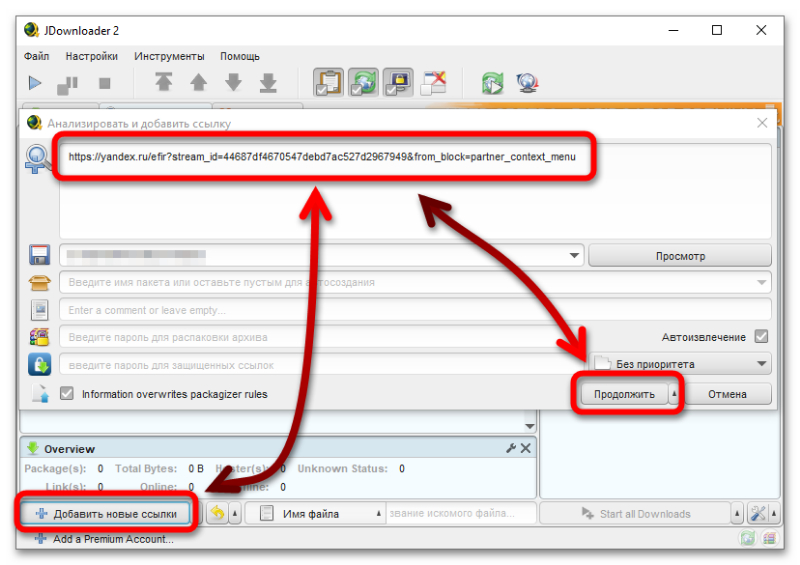The width and height of the screenshot is (800, 565).
Task: Click the Overview panel settings wrench icon
Action: click(x=511, y=448)
